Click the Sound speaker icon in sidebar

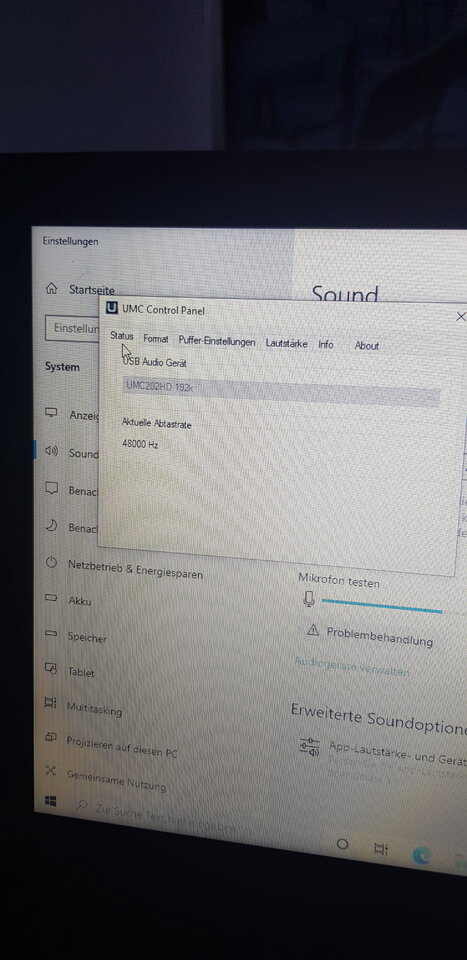(x=52, y=451)
